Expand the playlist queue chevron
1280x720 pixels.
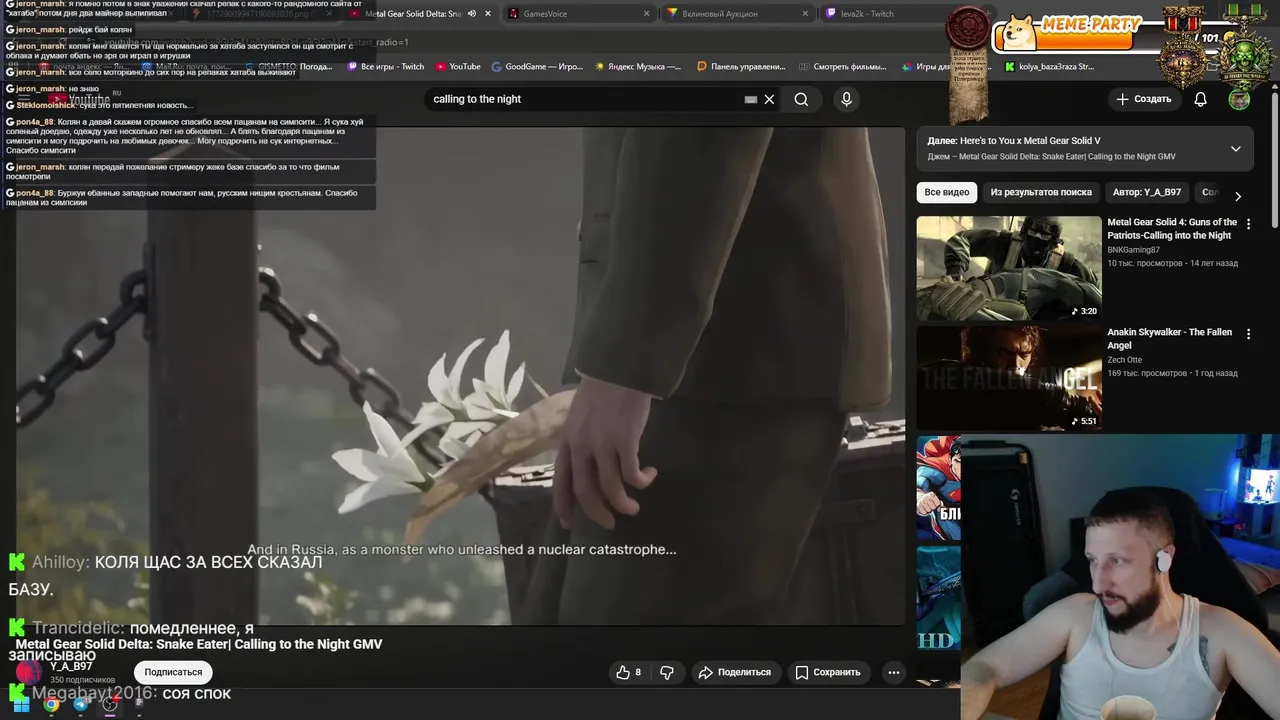pyautogui.click(x=1236, y=148)
